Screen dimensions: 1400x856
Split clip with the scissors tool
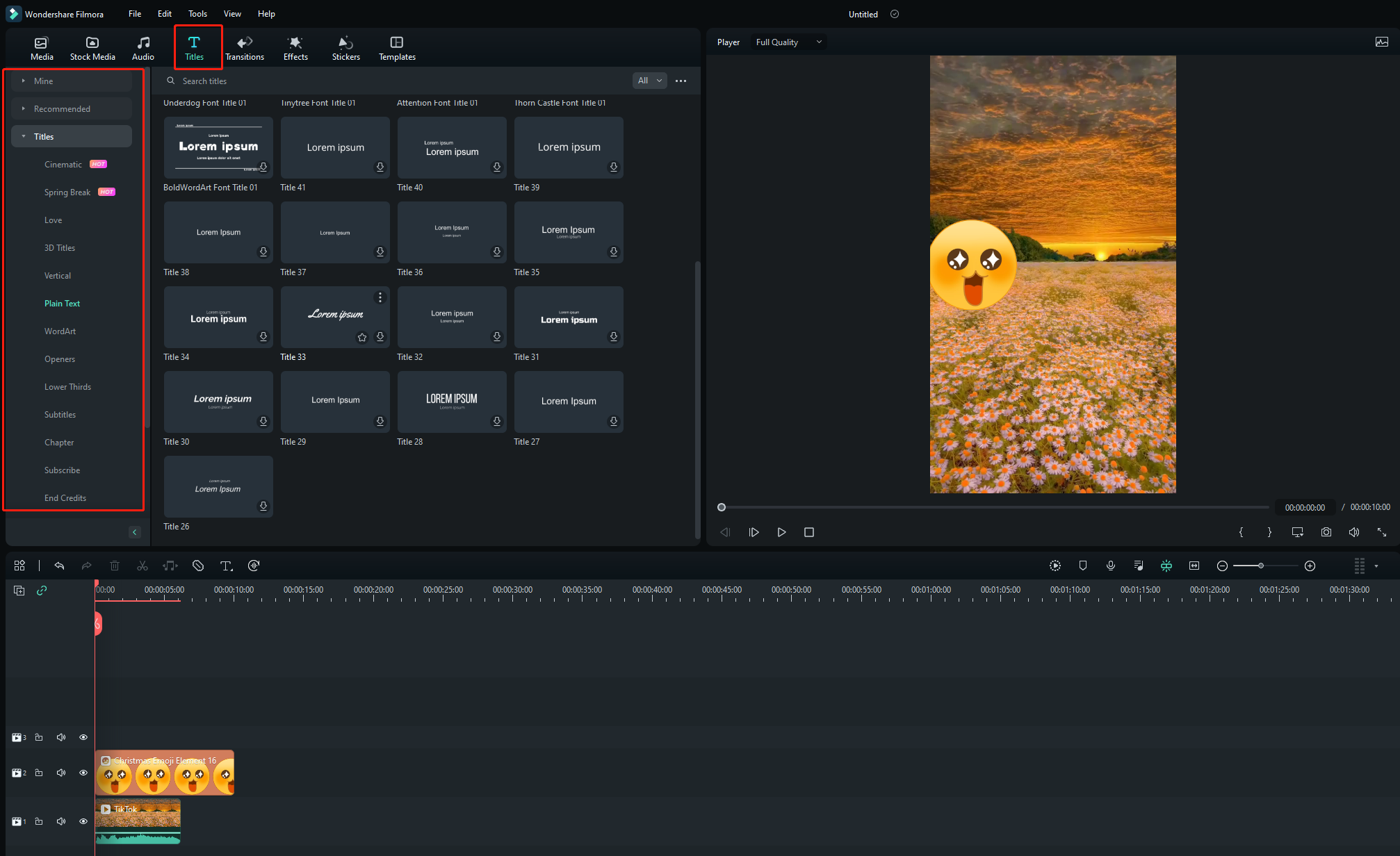pyautogui.click(x=143, y=566)
